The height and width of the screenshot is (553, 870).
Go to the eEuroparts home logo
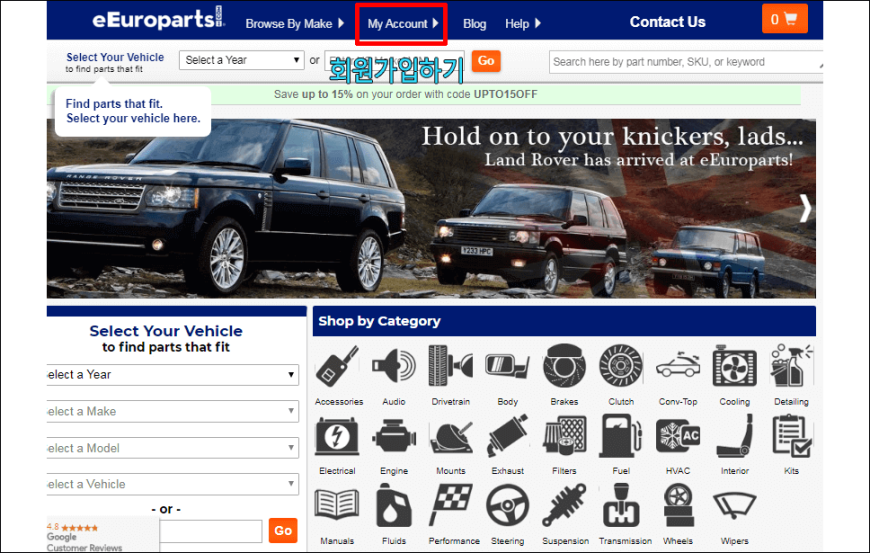pos(158,18)
